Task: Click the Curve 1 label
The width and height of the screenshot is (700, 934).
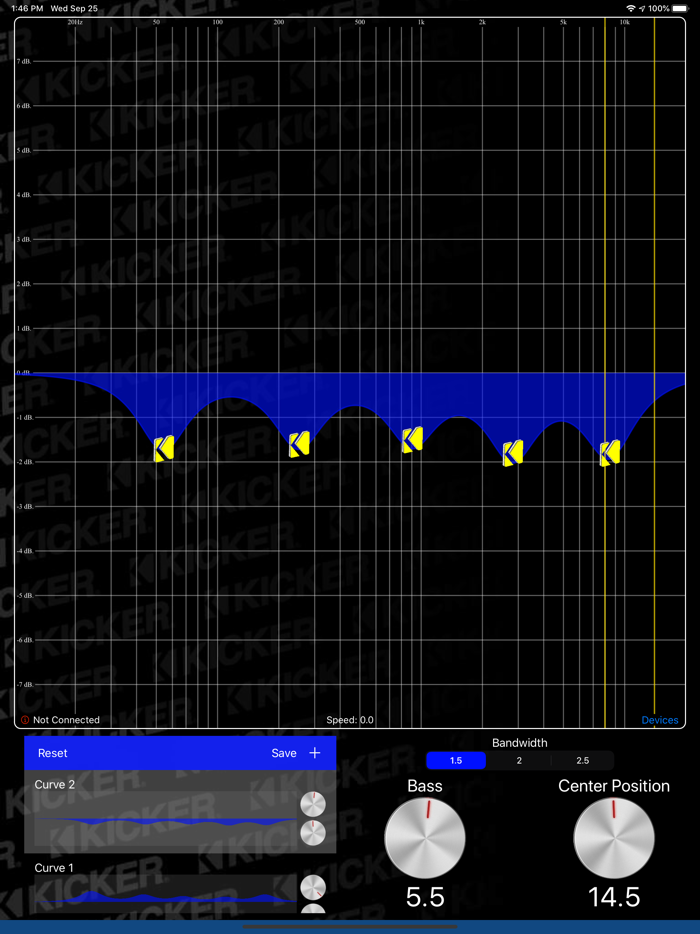Action: (x=54, y=868)
